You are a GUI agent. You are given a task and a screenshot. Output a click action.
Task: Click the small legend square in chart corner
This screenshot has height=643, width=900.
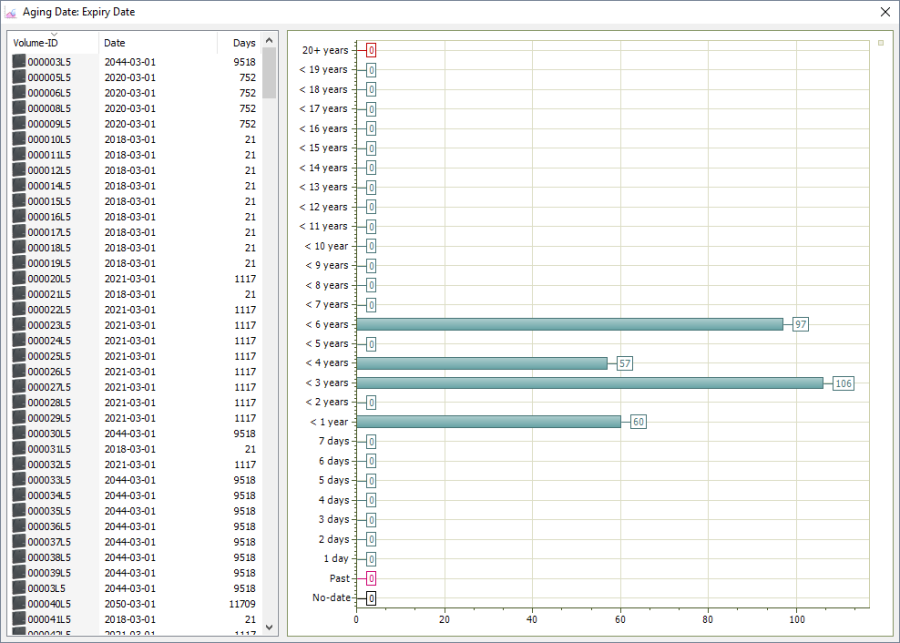pos(880,43)
